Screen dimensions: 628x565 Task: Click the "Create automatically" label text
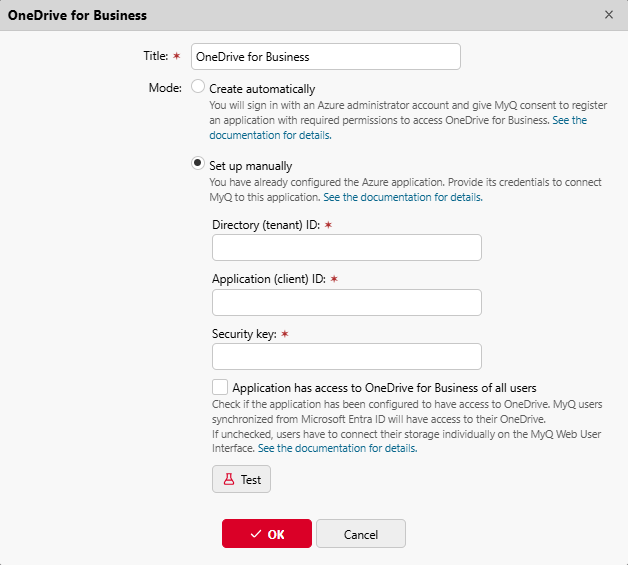[262, 89]
